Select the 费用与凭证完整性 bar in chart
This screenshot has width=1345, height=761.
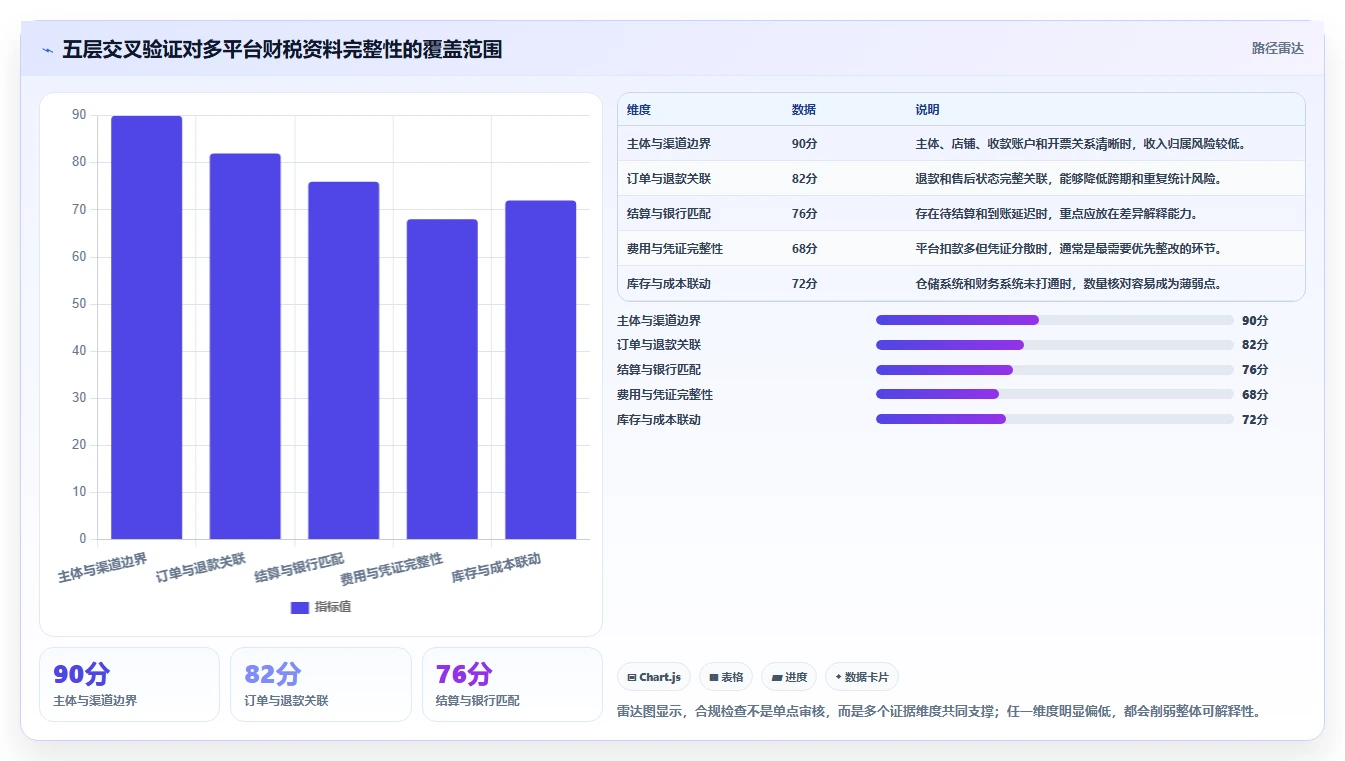click(442, 379)
